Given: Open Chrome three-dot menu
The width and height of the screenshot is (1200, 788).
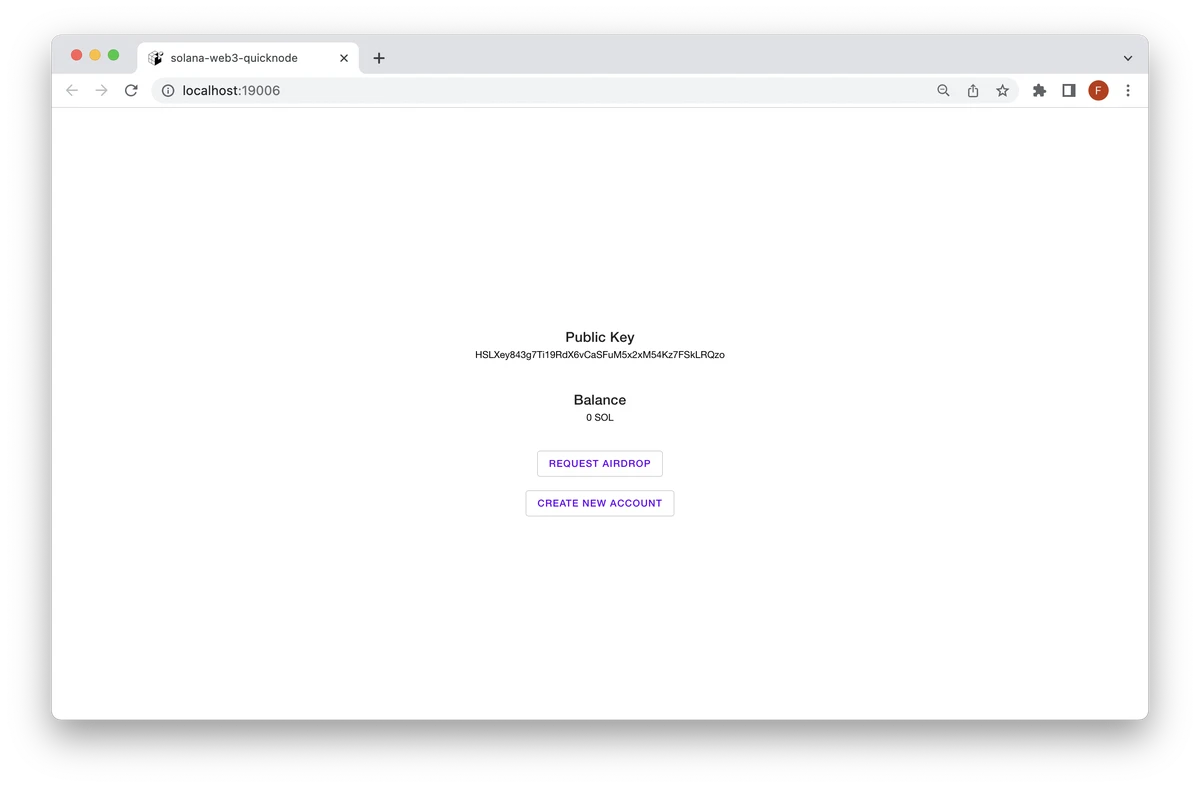Looking at the screenshot, I should click(x=1128, y=91).
